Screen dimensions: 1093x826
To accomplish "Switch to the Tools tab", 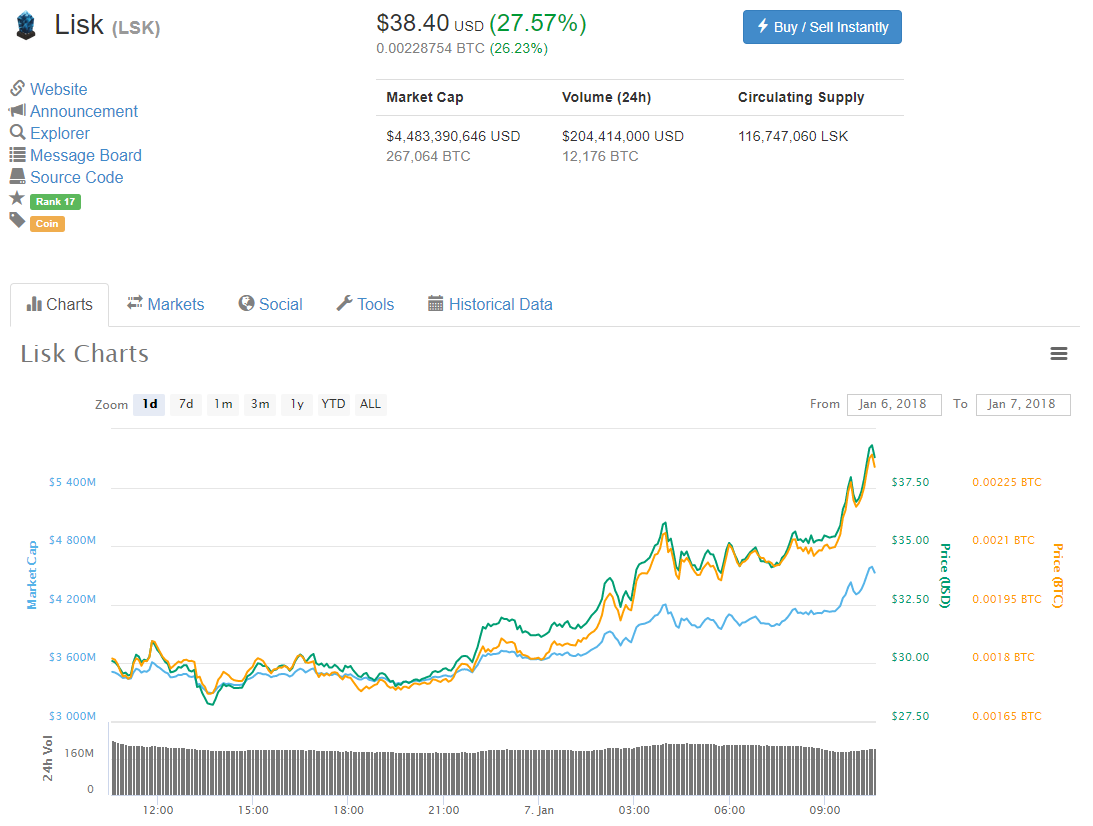I will (365, 305).
